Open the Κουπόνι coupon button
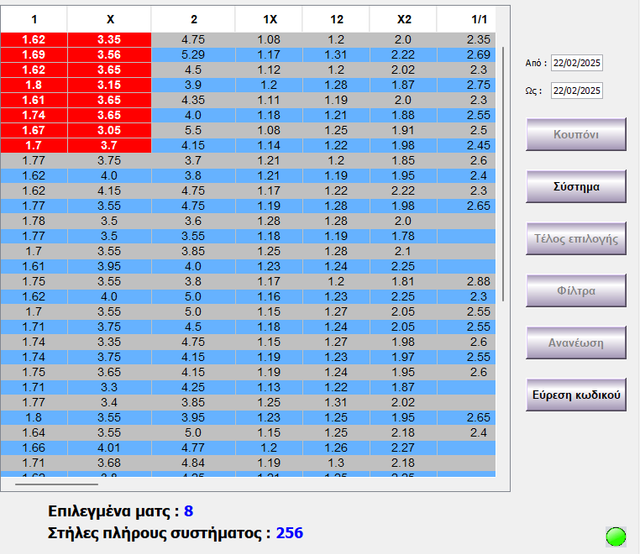This screenshot has width=640, height=554. (576, 134)
